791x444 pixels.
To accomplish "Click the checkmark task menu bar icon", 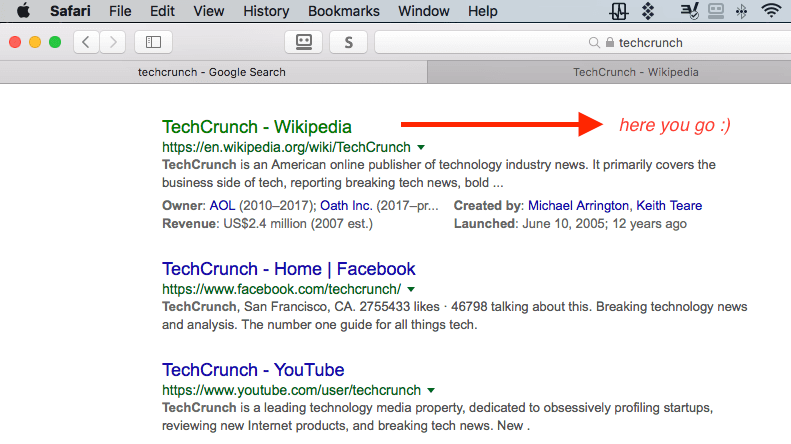I will (x=689, y=11).
